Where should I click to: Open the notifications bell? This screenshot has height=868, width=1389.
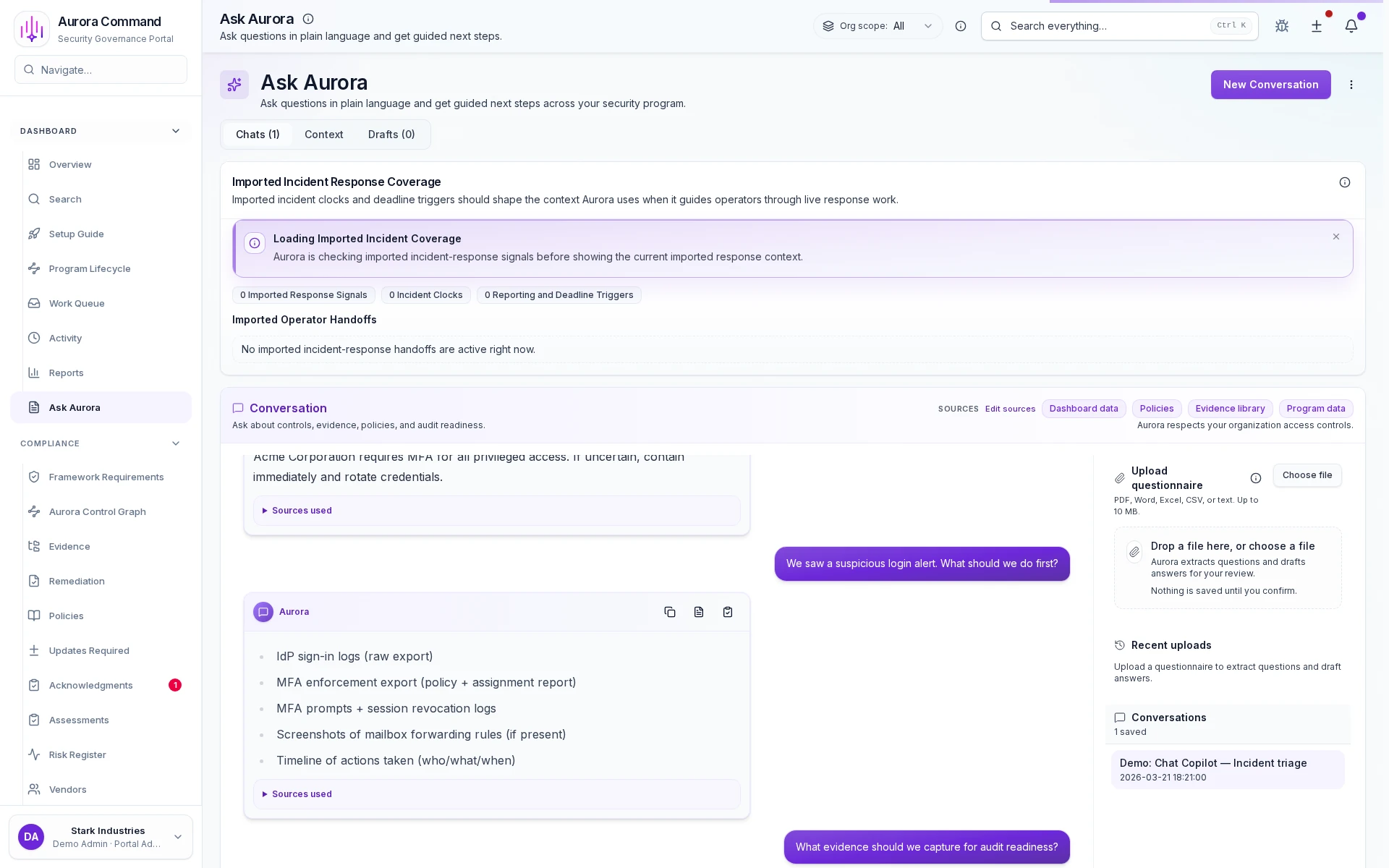(x=1352, y=26)
